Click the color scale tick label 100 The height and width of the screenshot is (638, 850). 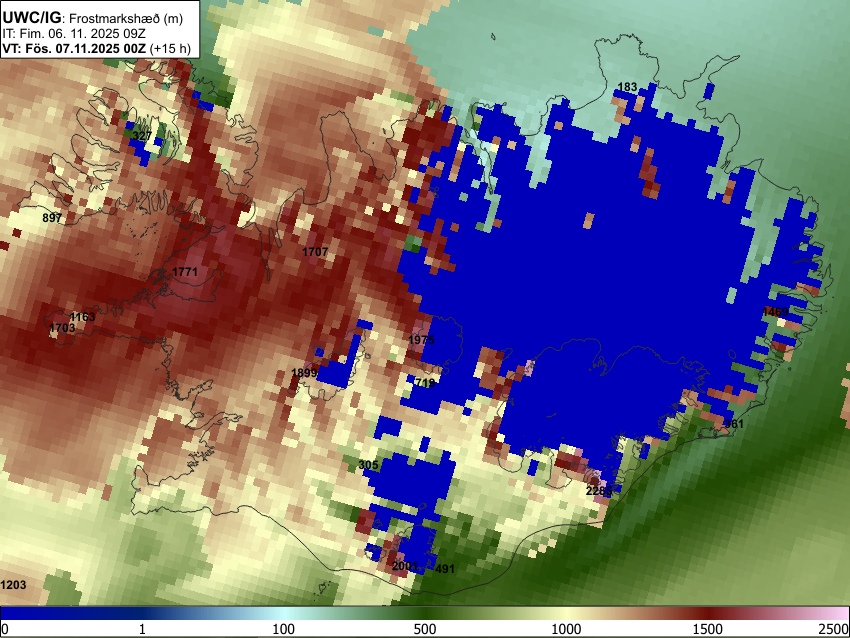click(284, 629)
